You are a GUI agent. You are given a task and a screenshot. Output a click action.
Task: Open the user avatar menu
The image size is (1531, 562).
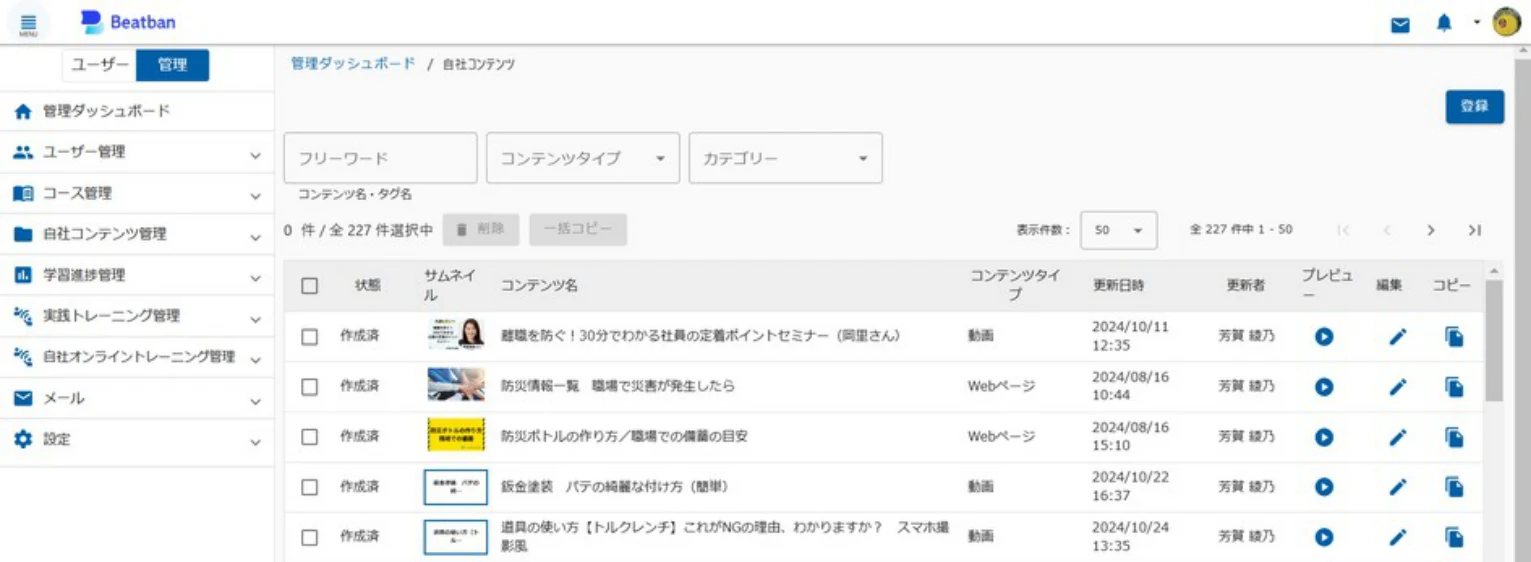(1506, 23)
